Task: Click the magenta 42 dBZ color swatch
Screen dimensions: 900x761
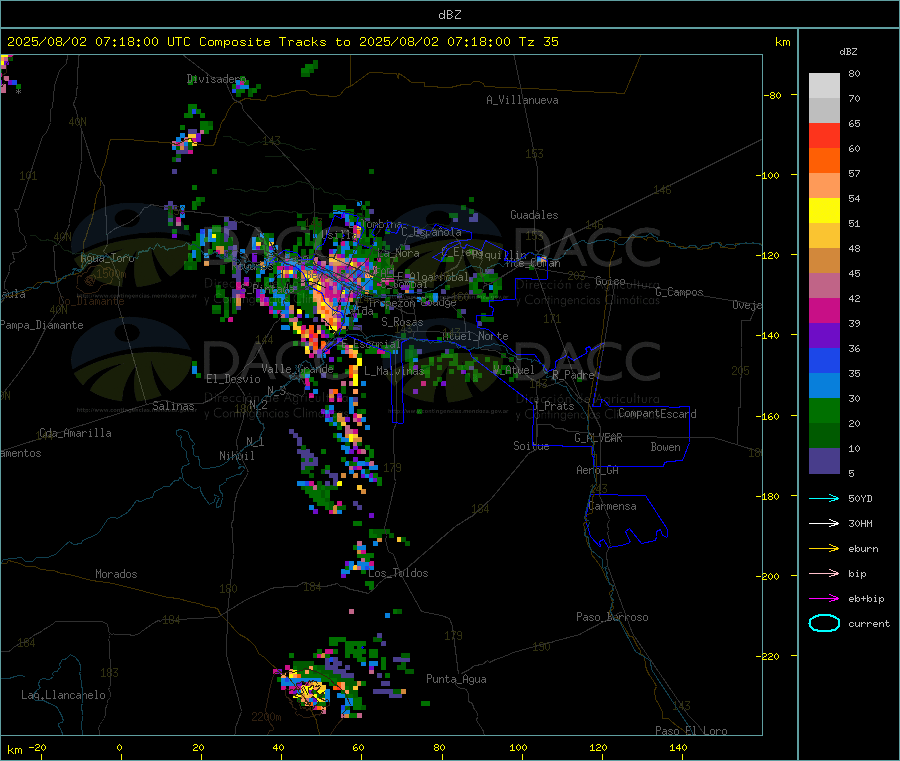Action: (x=824, y=310)
